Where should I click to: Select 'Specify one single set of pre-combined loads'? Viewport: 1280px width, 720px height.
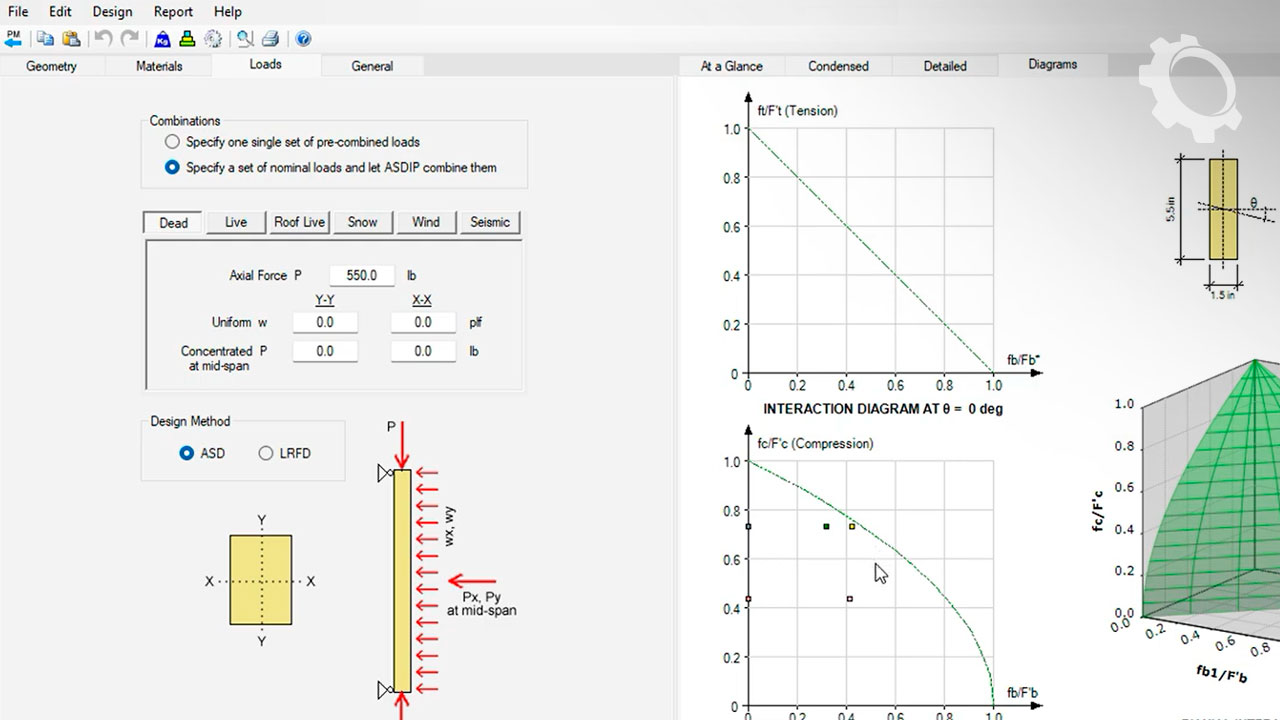coord(173,142)
